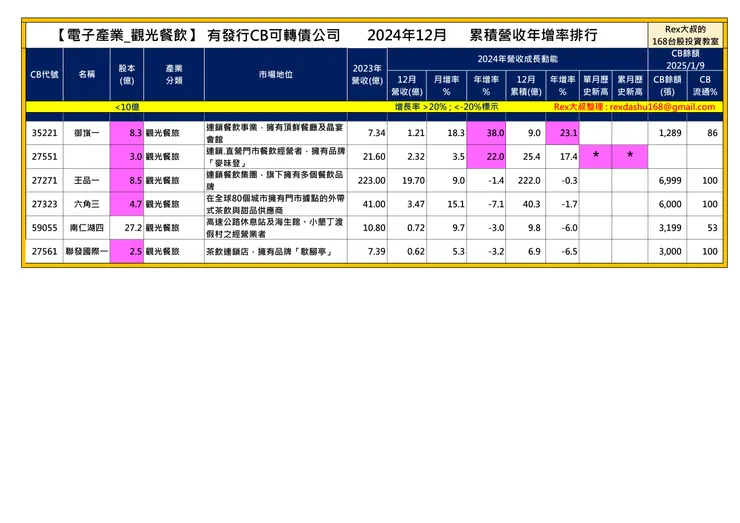740x523 pixels.
Task: Click the CB流通% column header
Action: click(705, 85)
